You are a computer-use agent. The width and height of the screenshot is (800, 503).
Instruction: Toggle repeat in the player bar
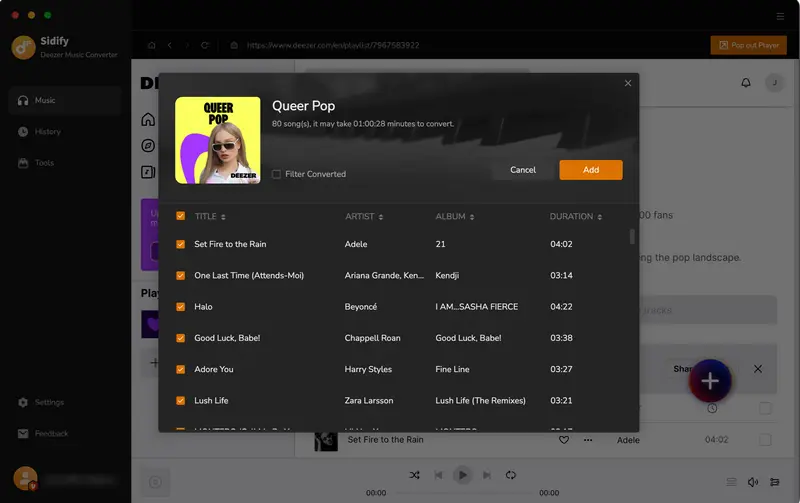[x=511, y=475]
